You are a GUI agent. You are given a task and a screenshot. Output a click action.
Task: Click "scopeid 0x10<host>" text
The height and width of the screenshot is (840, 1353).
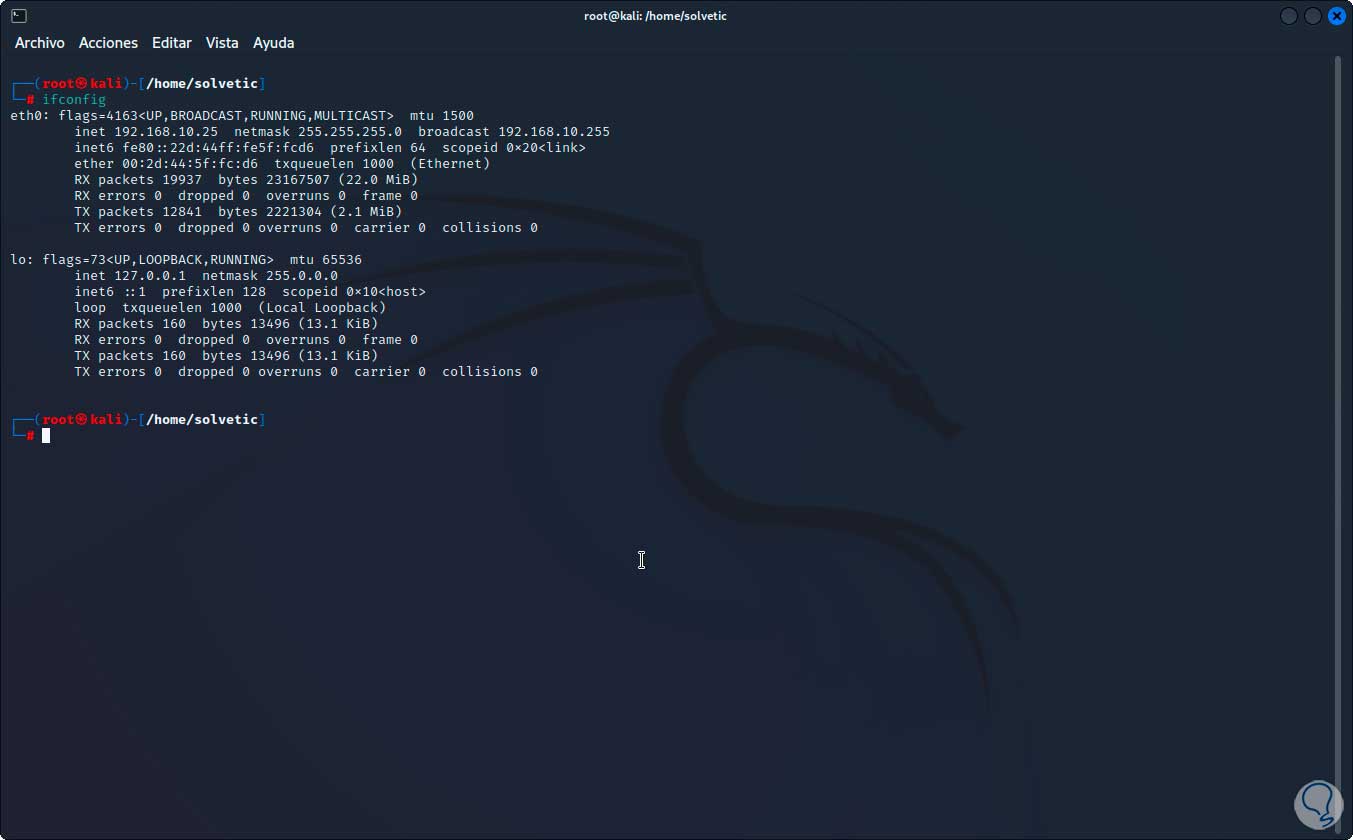pos(354,291)
